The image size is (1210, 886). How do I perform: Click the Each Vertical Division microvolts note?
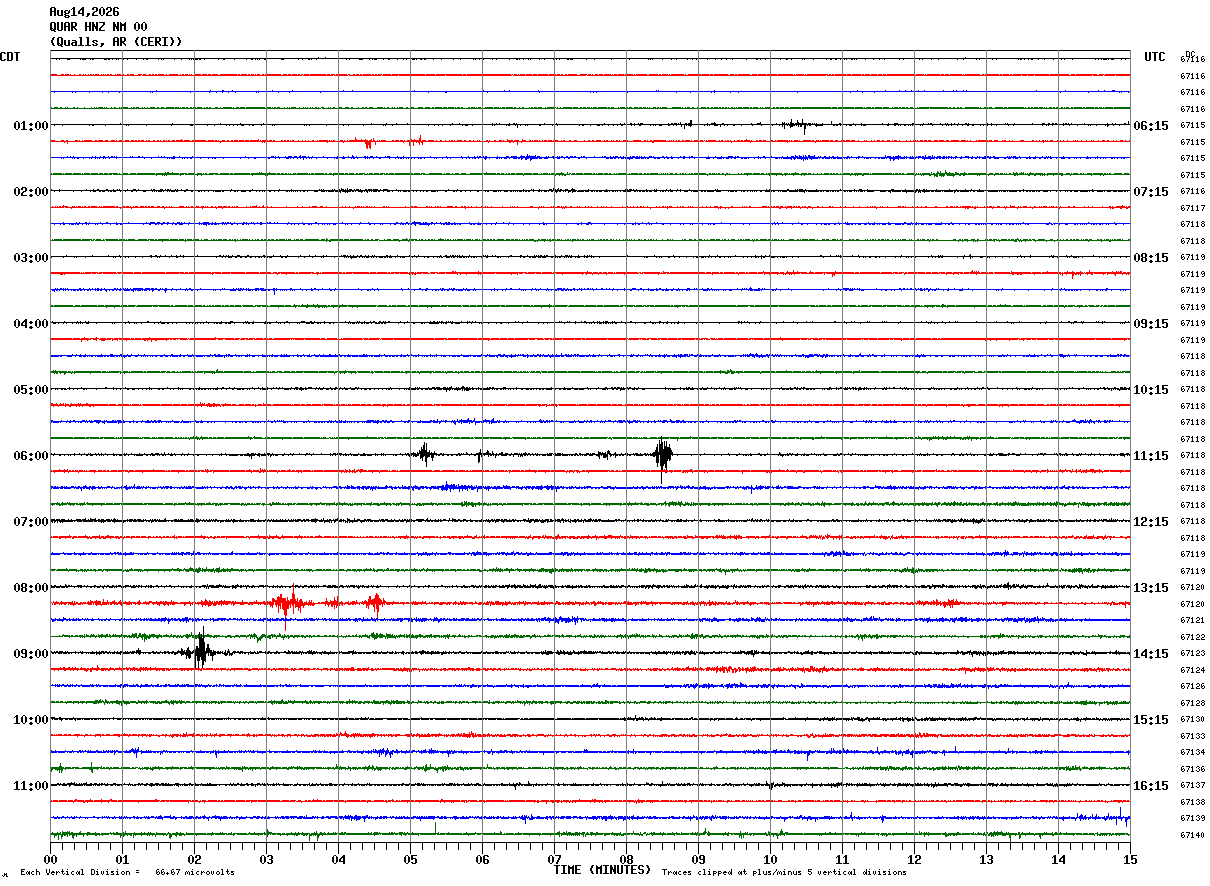click(x=127, y=873)
